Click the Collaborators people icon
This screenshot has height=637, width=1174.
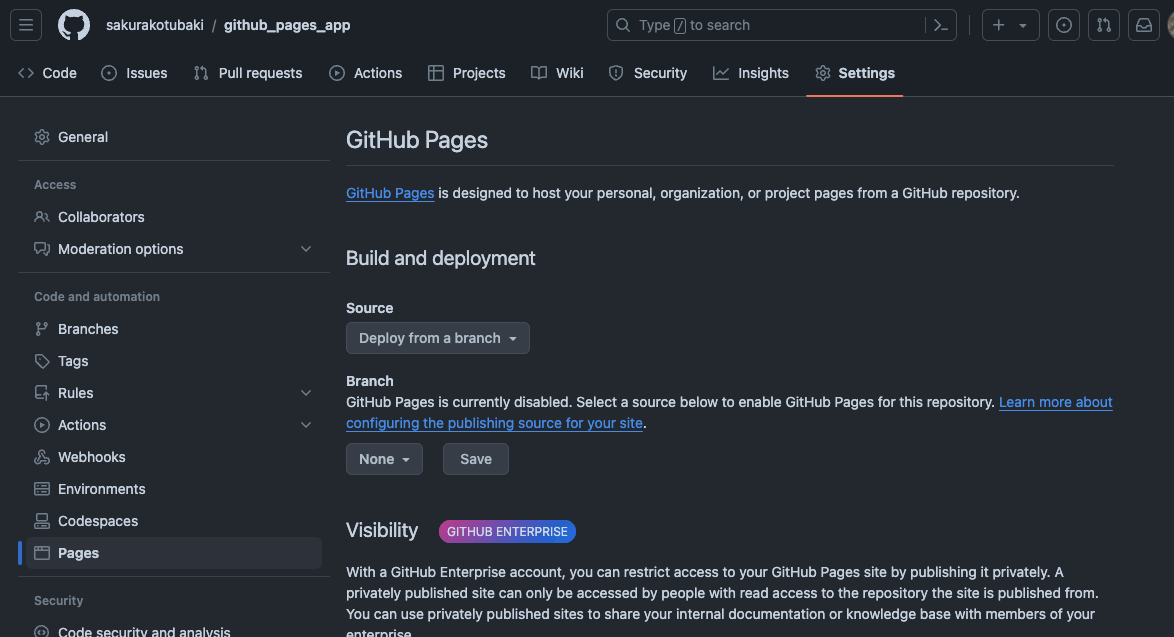point(42,217)
